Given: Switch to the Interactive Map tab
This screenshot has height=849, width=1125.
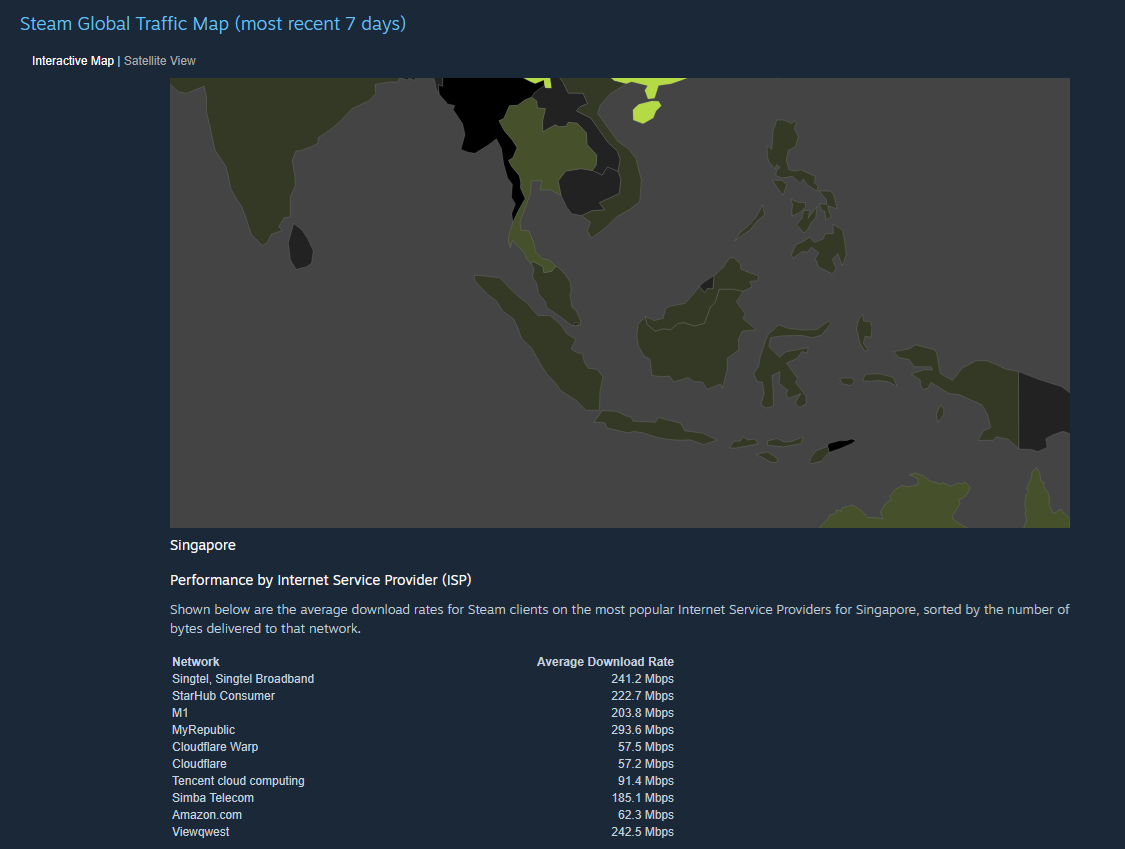Looking at the screenshot, I should click(72, 61).
